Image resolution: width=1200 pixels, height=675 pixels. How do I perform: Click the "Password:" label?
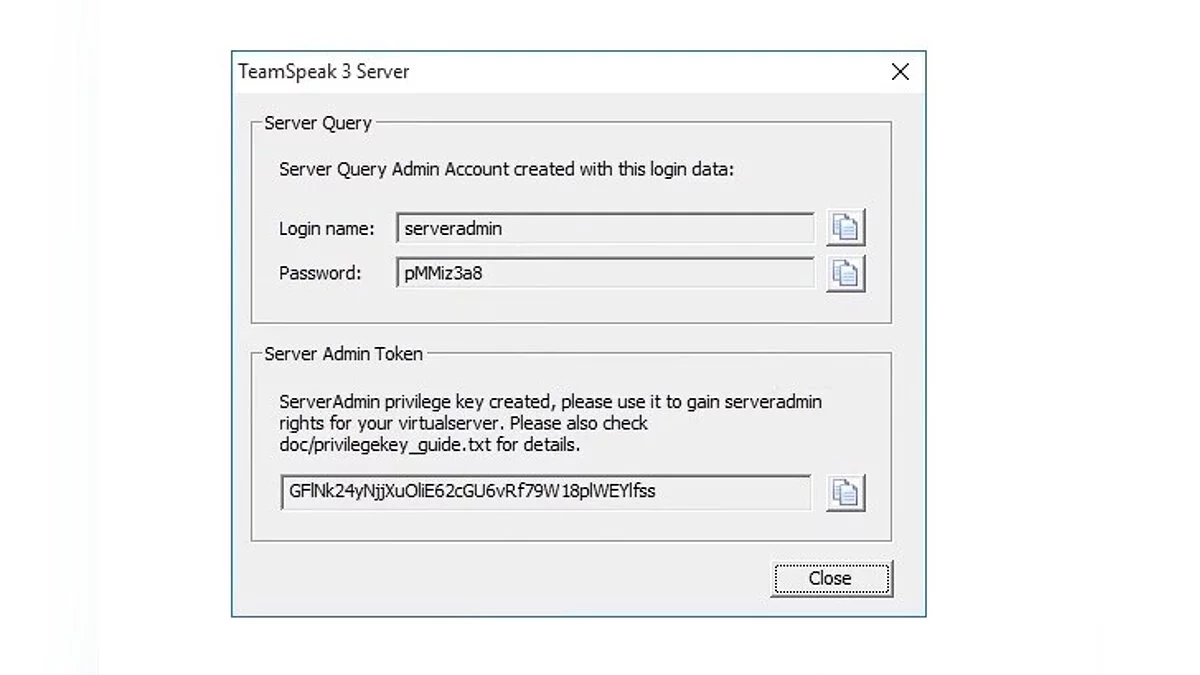click(320, 273)
